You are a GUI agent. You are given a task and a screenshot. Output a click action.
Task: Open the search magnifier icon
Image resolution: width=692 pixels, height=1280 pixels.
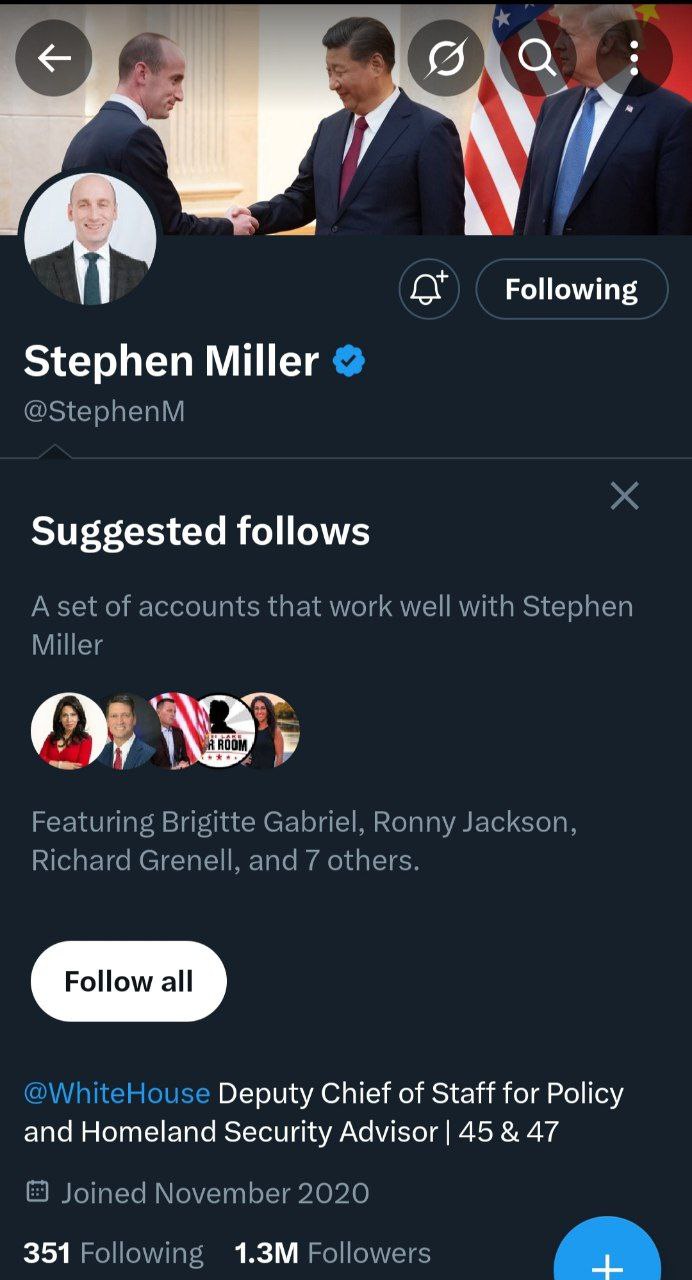click(537, 59)
